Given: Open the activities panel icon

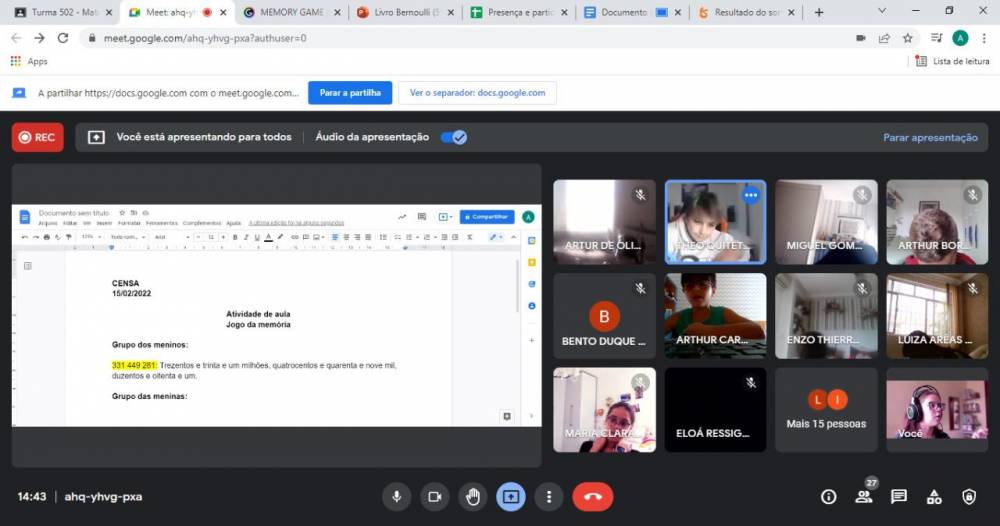Looking at the screenshot, I should (x=934, y=496).
